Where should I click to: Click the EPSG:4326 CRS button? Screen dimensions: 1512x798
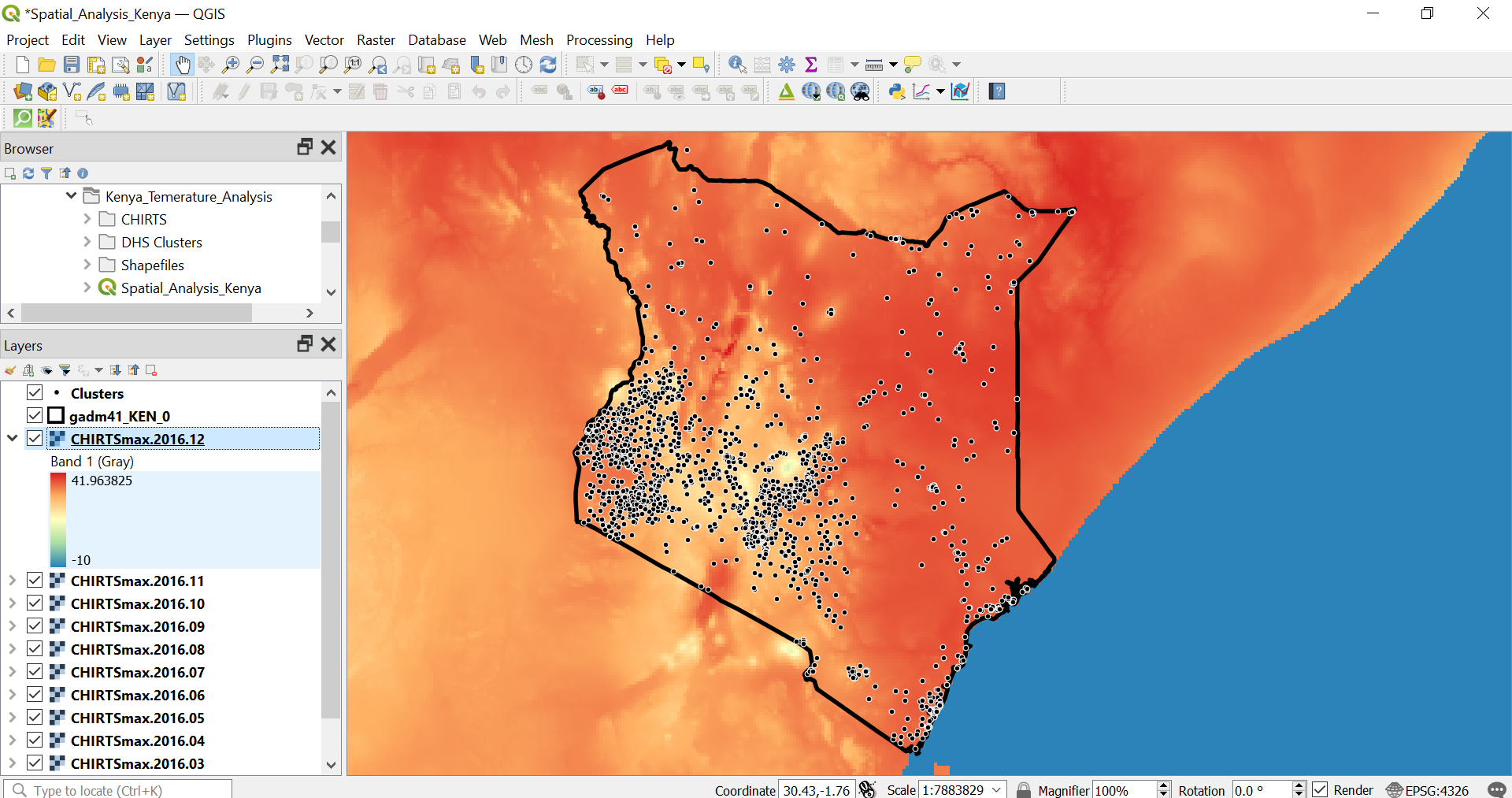point(1428,790)
